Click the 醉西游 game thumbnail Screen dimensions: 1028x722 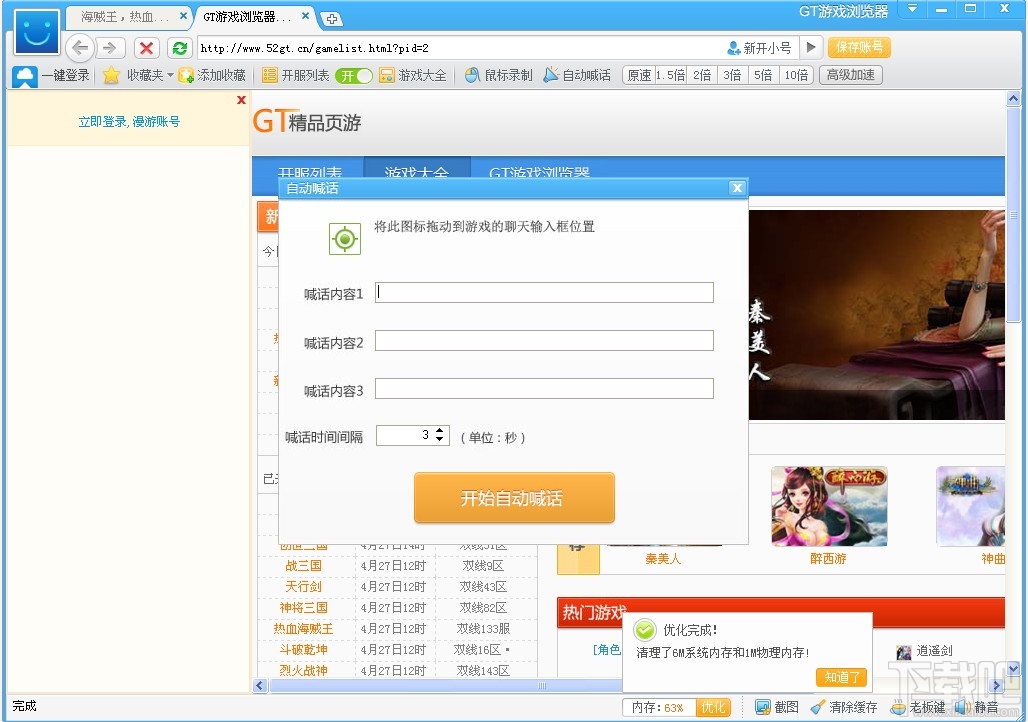point(829,506)
